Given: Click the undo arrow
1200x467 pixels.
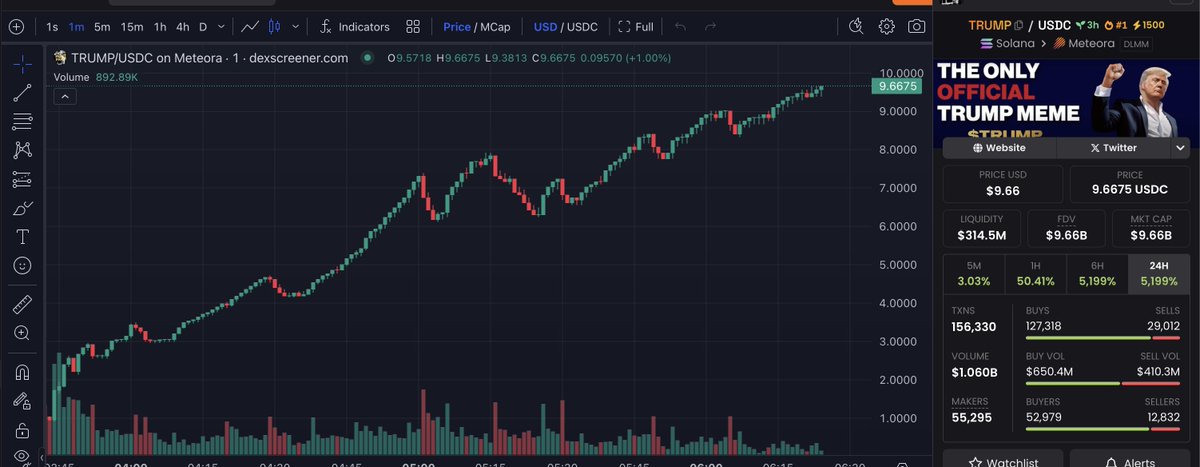Looking at the screenshot, I should (681, 27).
